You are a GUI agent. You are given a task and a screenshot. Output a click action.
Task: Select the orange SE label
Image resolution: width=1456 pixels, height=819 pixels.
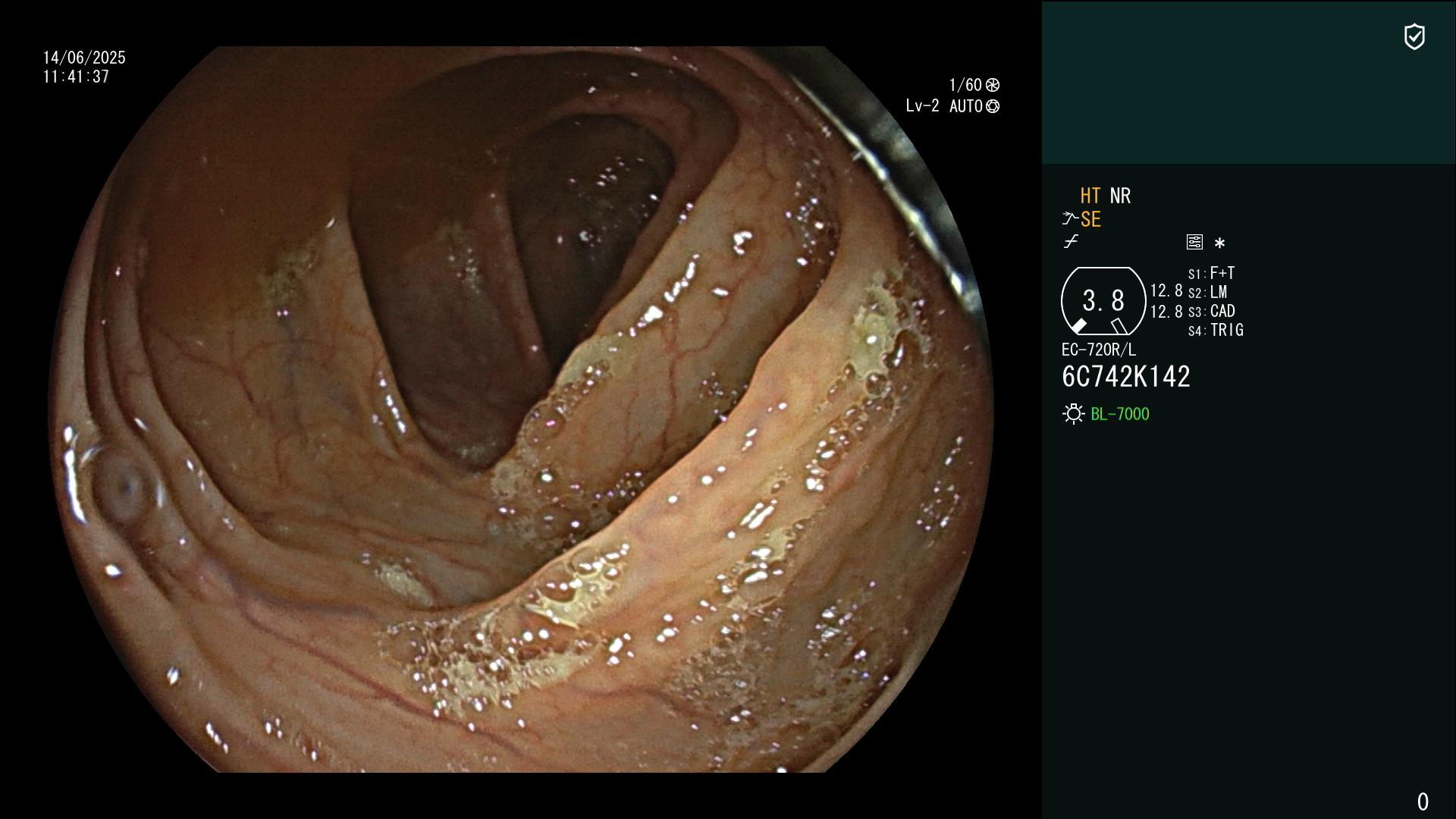click(x=1090, y=220)
